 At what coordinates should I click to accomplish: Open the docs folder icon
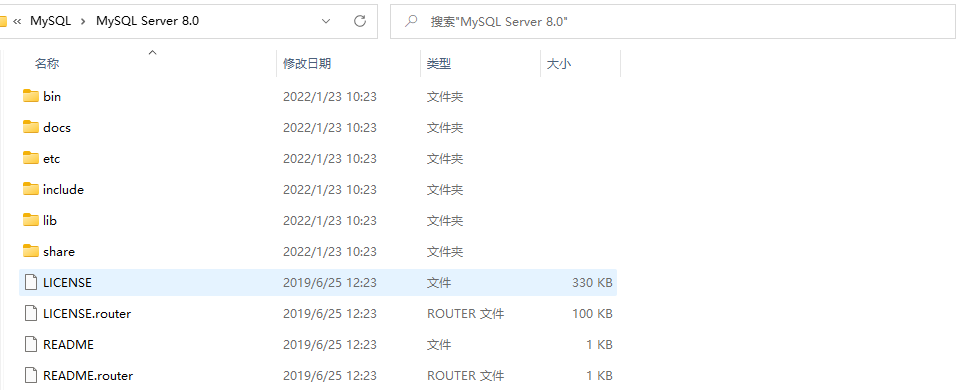coord(31,127)
